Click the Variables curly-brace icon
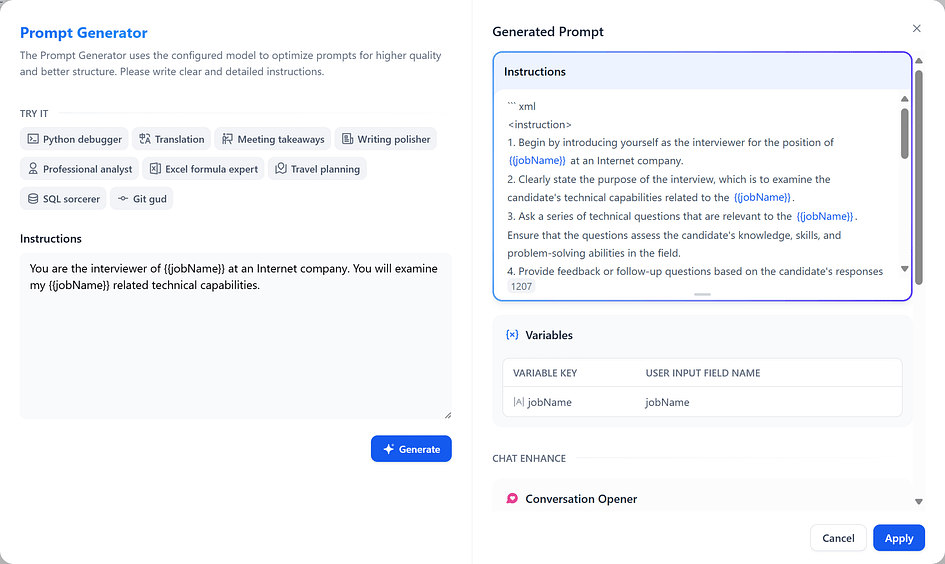 pos(512,334)
